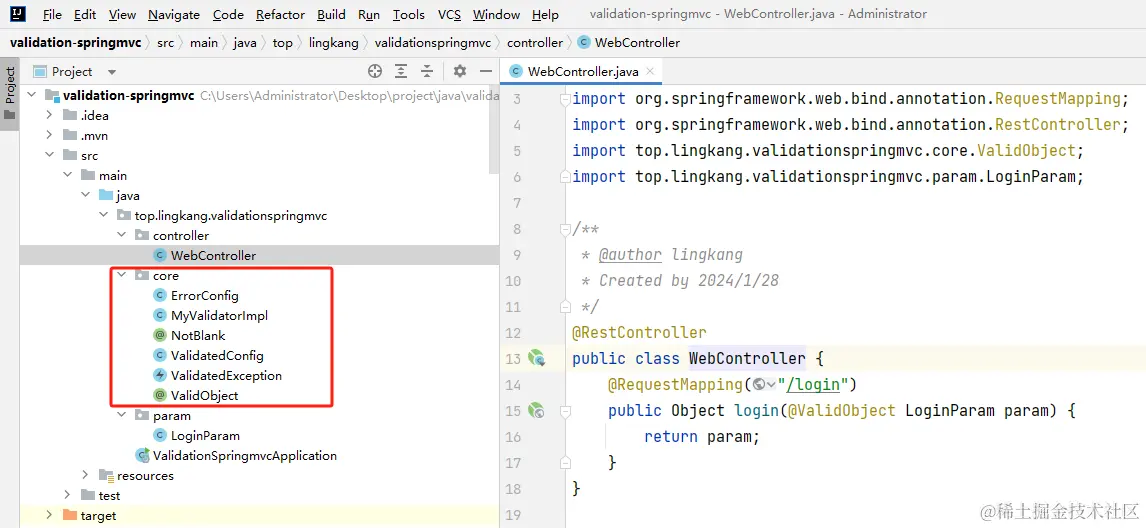Screen dimensions: 1146x528
Task: Open Project panel settings gear
Action: point(460,71)
